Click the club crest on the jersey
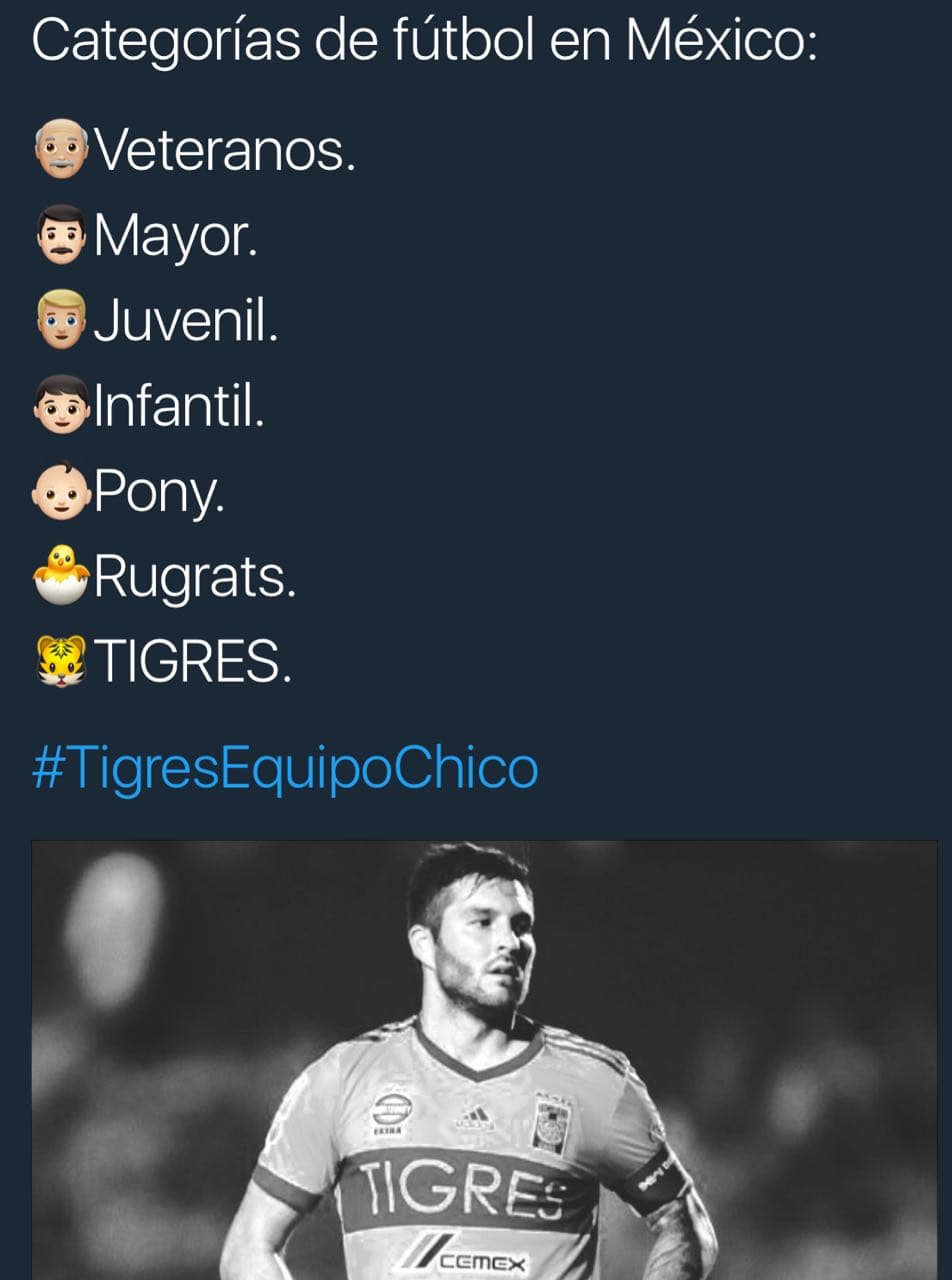 point(553,1122)
